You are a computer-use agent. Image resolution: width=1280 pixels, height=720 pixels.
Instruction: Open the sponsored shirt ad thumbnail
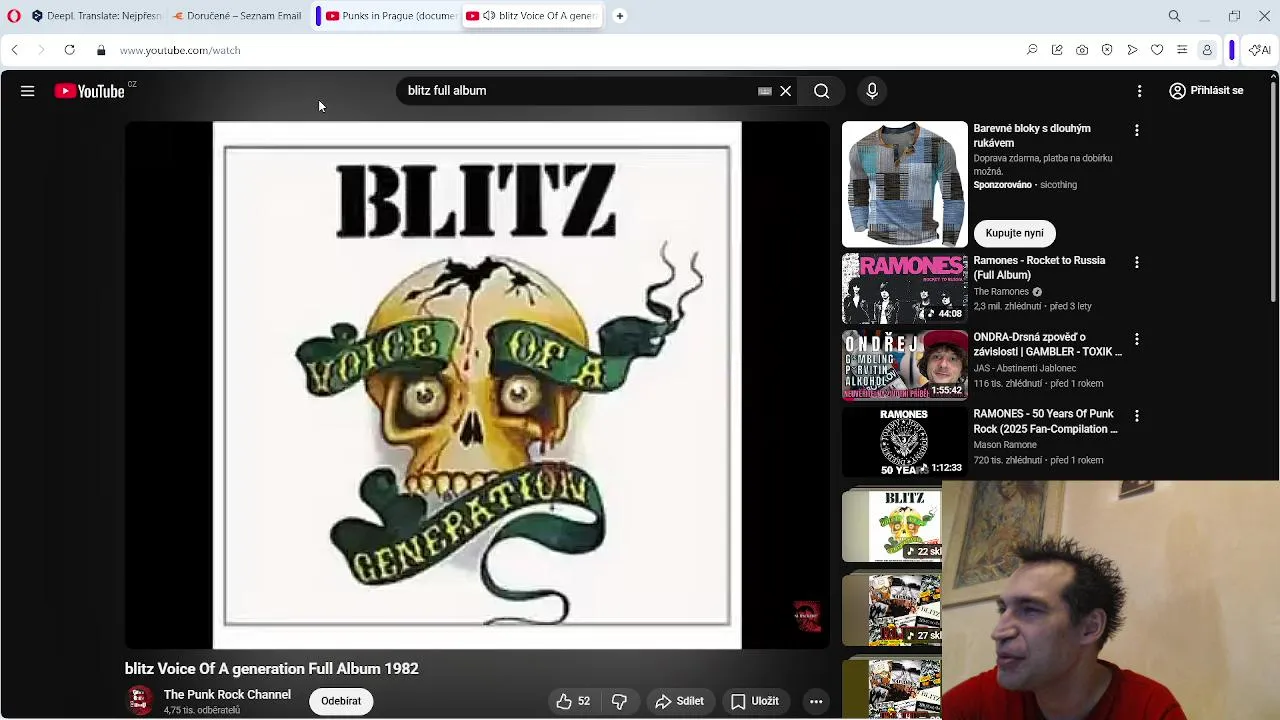(x=905, y=184)
